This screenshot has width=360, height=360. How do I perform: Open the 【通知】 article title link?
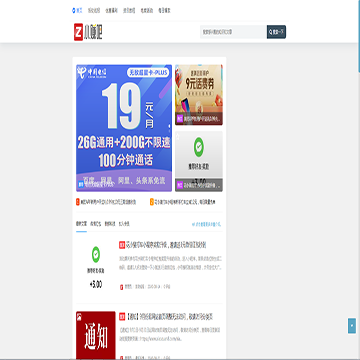(x=169, y=317)
